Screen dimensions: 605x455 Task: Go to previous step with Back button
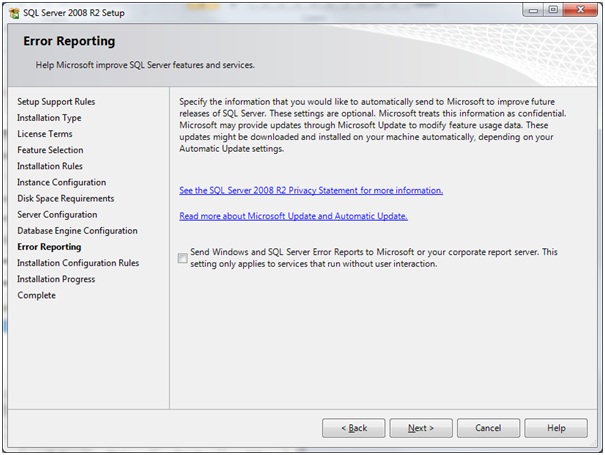[x=353, y=428]
